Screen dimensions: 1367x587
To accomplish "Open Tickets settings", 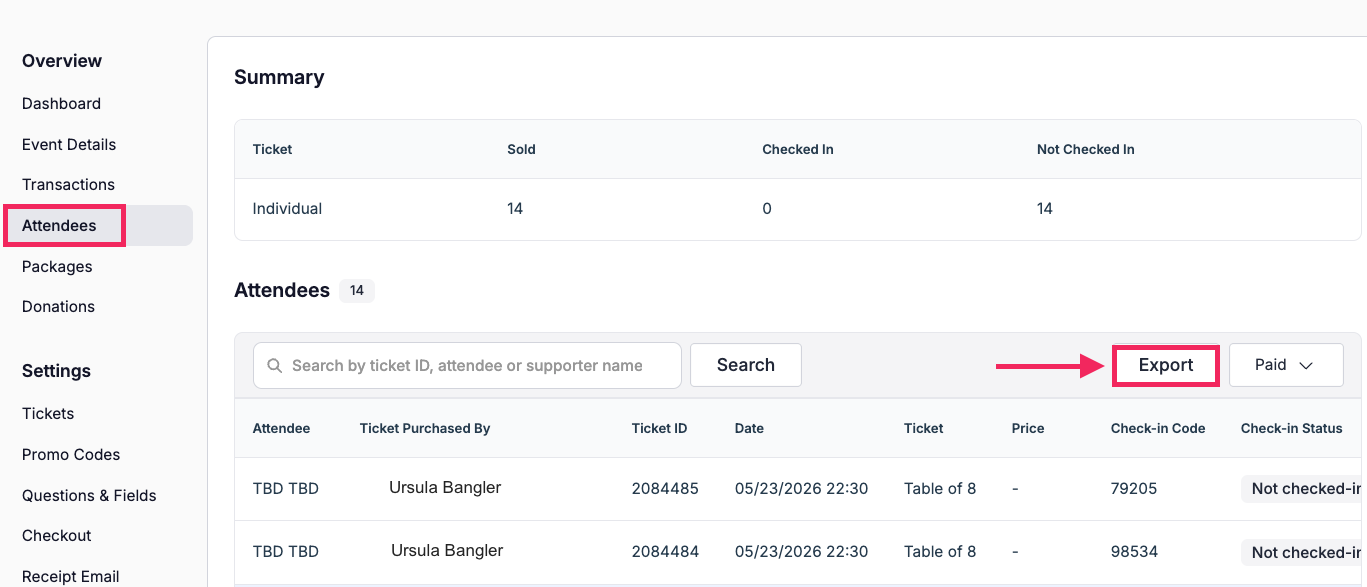I will tap(48, 414).
